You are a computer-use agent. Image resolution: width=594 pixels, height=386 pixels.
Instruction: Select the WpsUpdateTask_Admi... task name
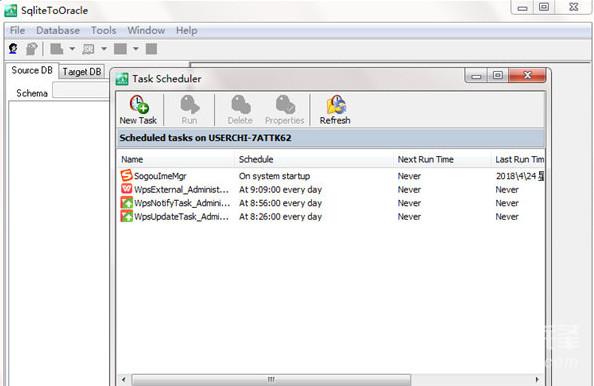181,217
